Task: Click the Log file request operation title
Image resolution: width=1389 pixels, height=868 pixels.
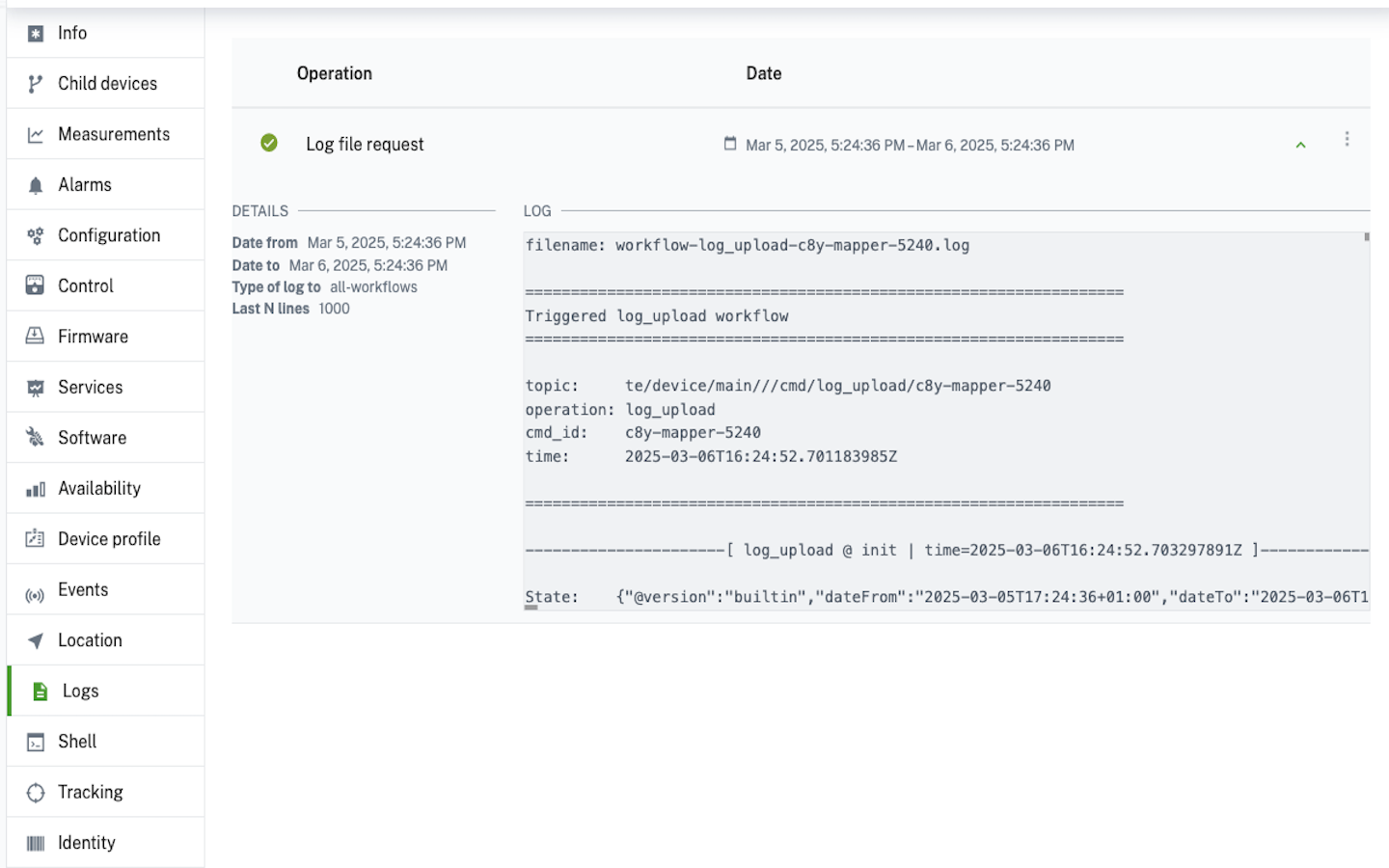Action: click(365, 145)
